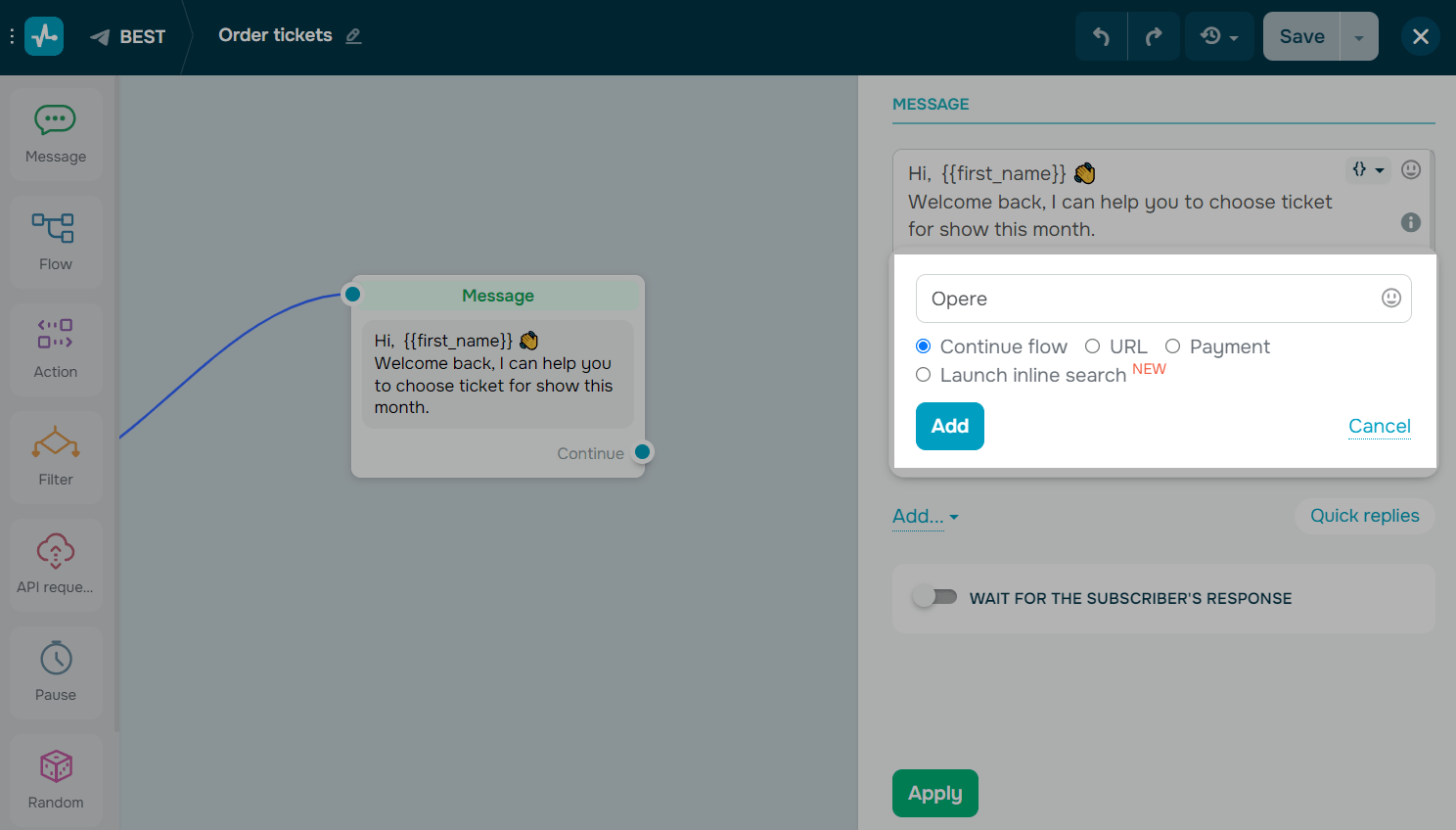Select the Payment radio option
This screenshot has width=1456, height=830.
click(x=1172, y=346)
